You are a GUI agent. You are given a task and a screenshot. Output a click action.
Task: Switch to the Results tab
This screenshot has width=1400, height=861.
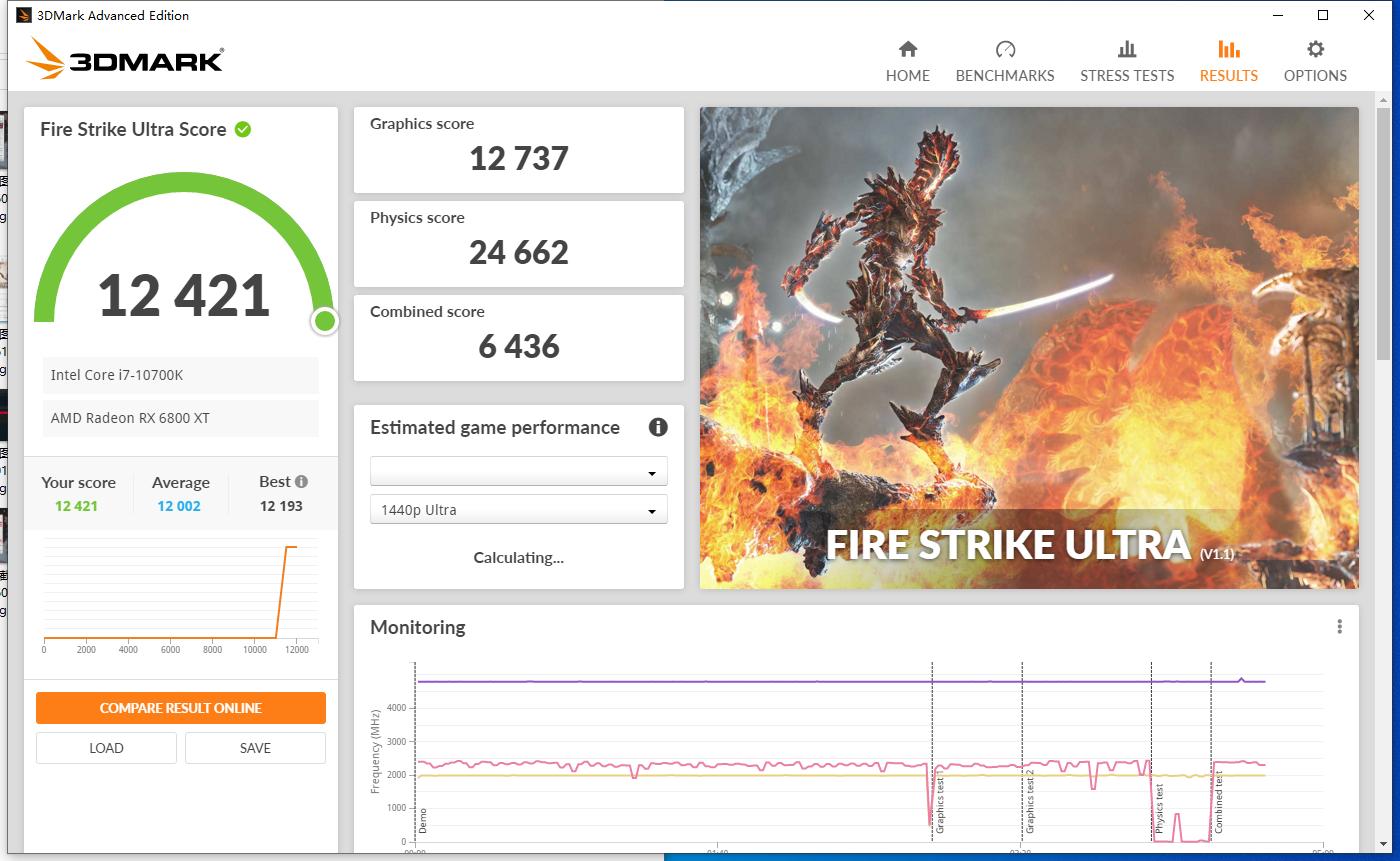click(x=1228, y=61)
